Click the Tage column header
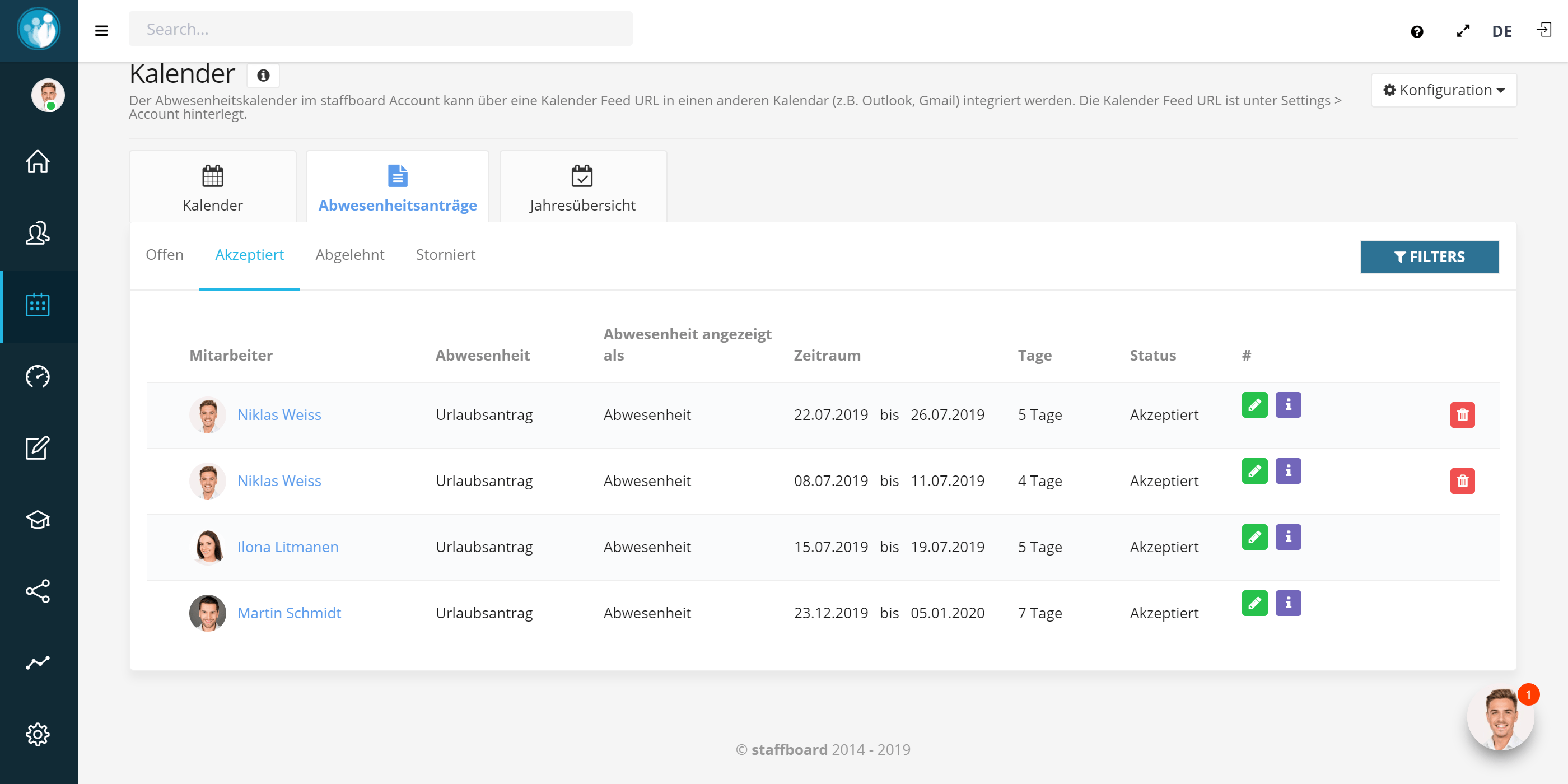Viewport: 1568px width, 784px height. coord(1034,356)
